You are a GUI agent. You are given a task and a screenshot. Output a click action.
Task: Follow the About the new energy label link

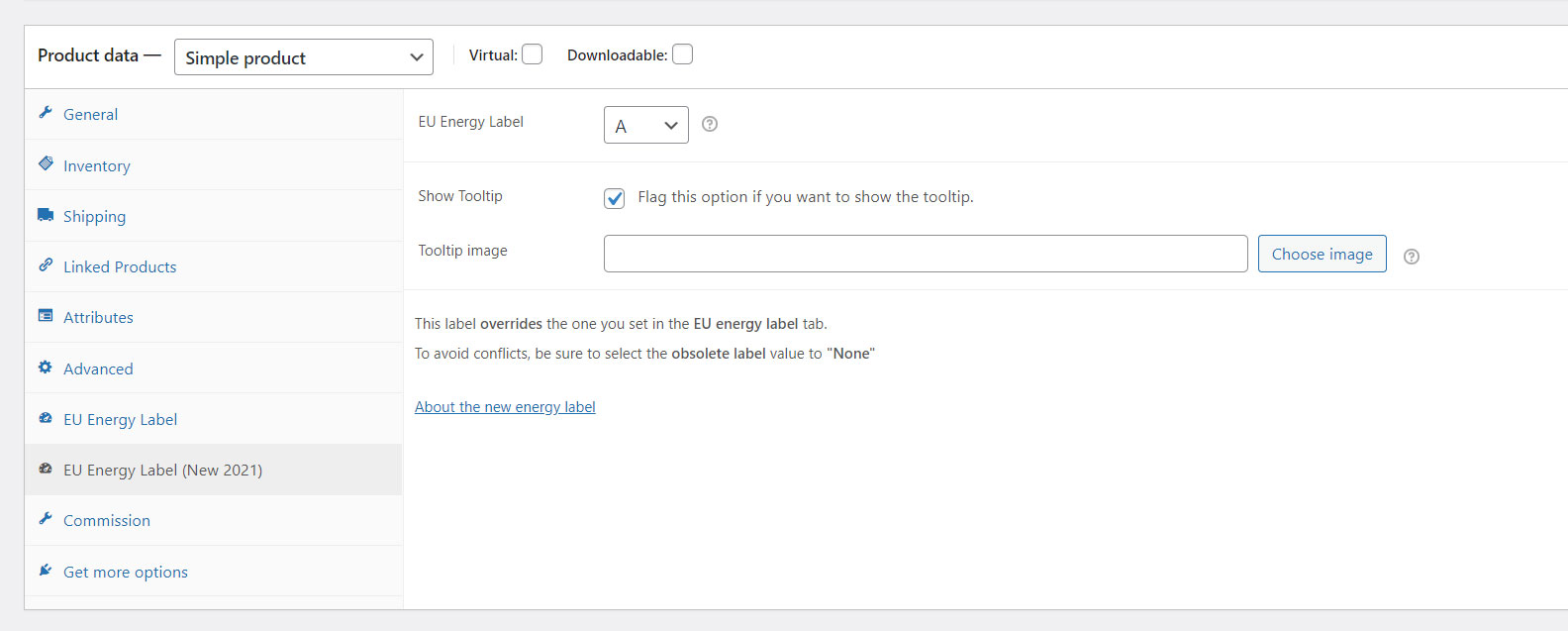coord(505,407)
